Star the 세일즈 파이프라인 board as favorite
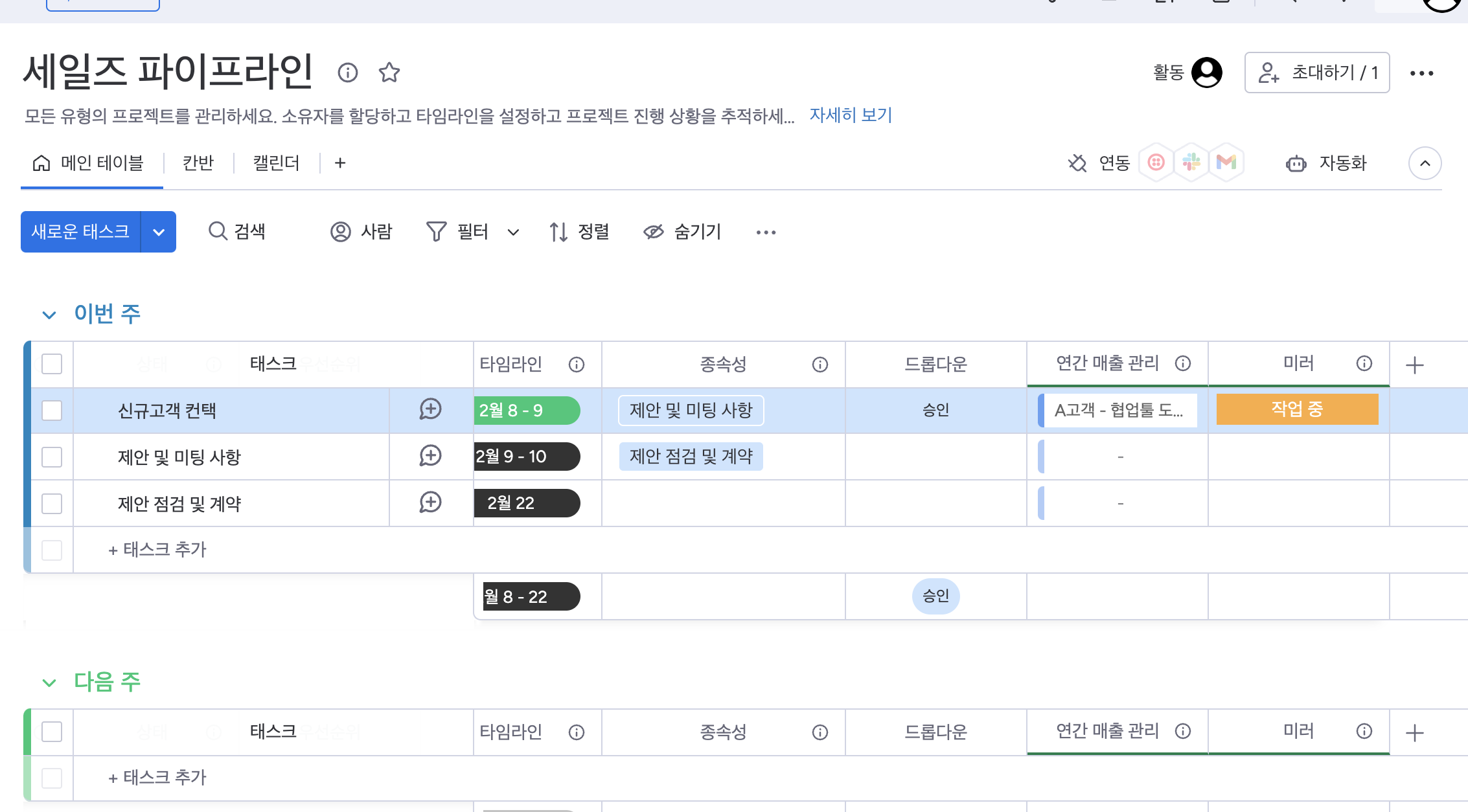Viewport: 1468px width, 812px height. point(389,73)
